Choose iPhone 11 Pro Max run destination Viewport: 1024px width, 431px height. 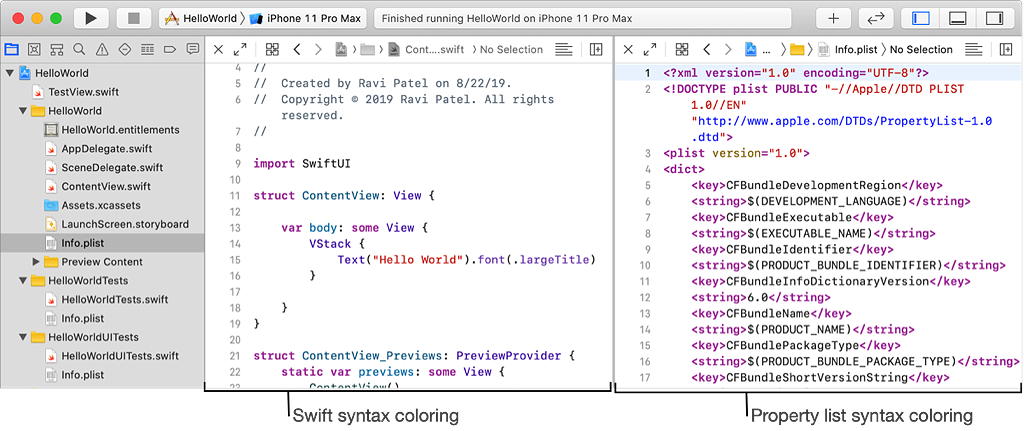click(x=306, y=18)
